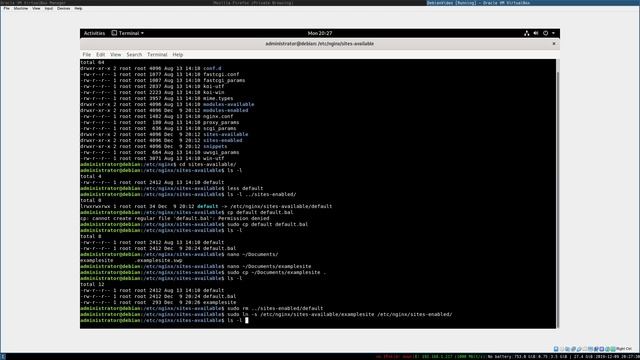Click the conf.d directory name
Screen dimensions: 640x360
pyautogui.click(x=212, y=69)
